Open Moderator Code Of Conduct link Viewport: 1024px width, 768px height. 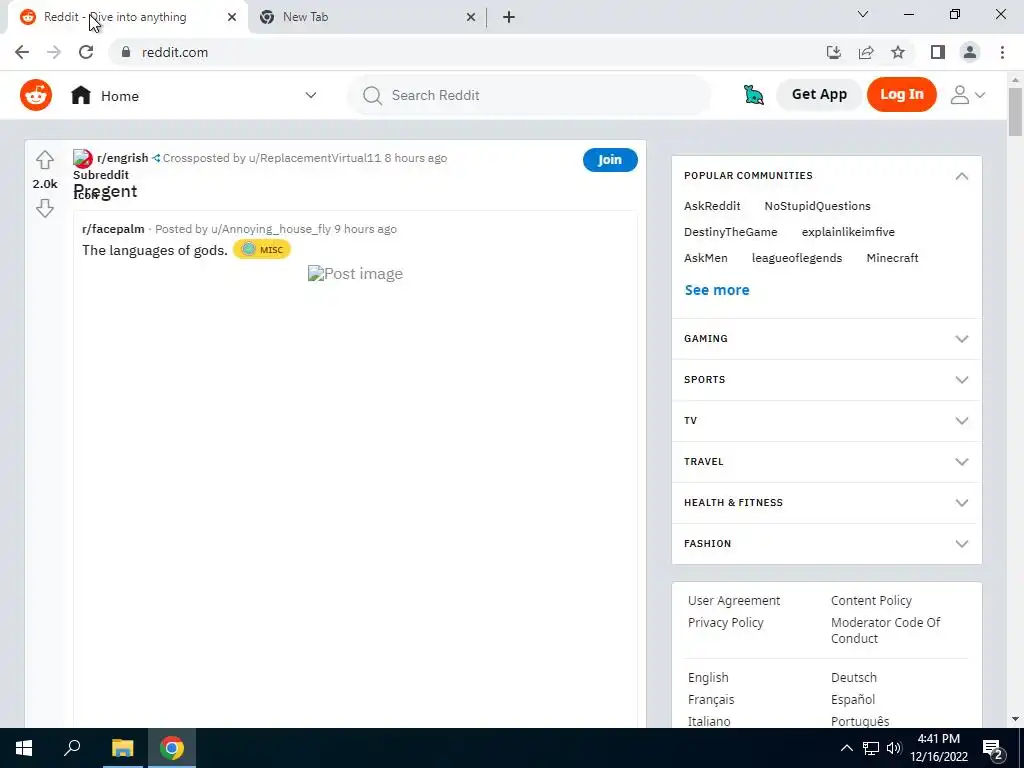coord(885,631)
